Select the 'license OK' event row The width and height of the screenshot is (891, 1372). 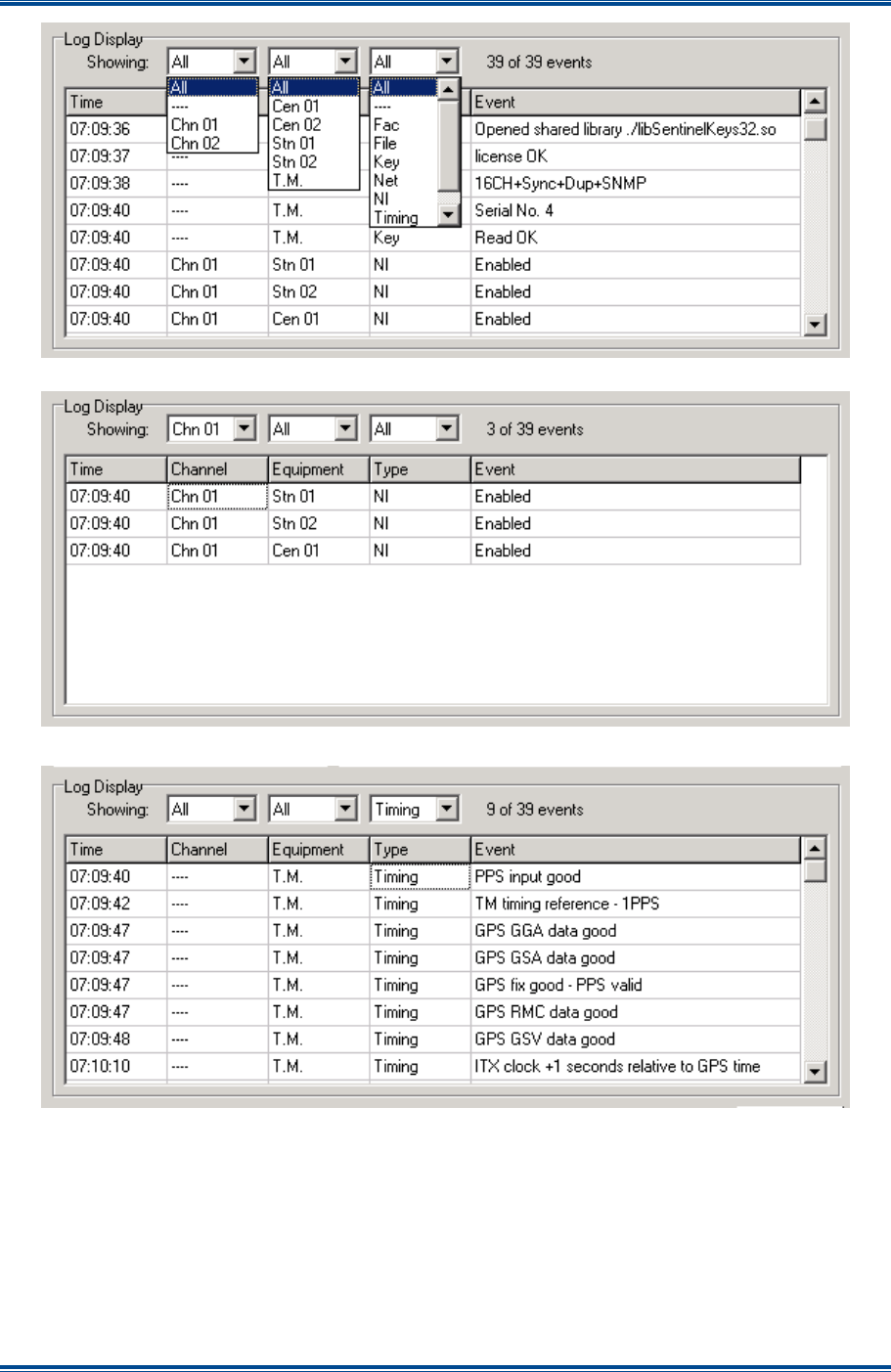point(434,156)
